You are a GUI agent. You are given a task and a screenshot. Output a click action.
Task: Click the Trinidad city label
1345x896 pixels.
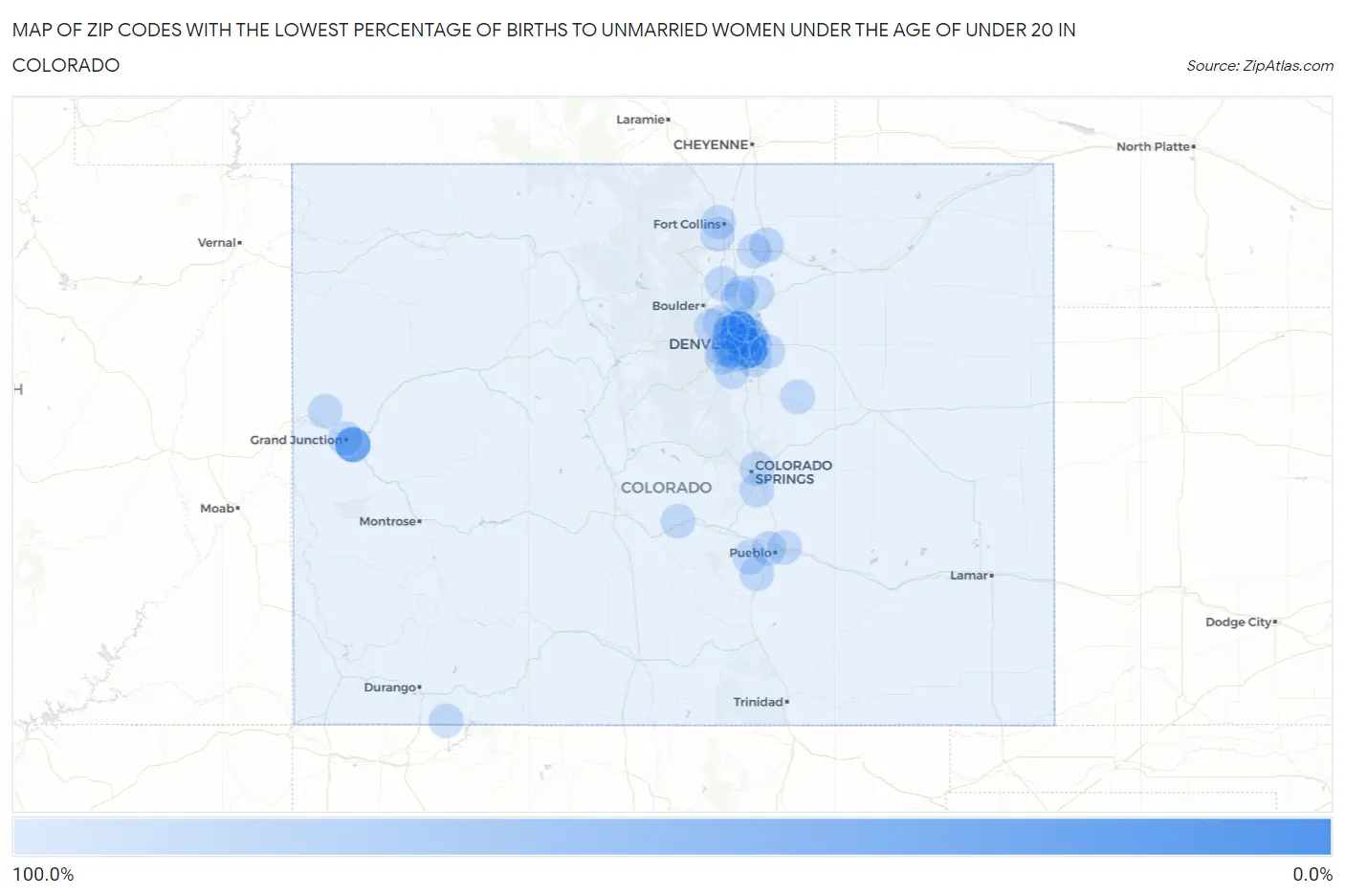(x=761, y=702)
